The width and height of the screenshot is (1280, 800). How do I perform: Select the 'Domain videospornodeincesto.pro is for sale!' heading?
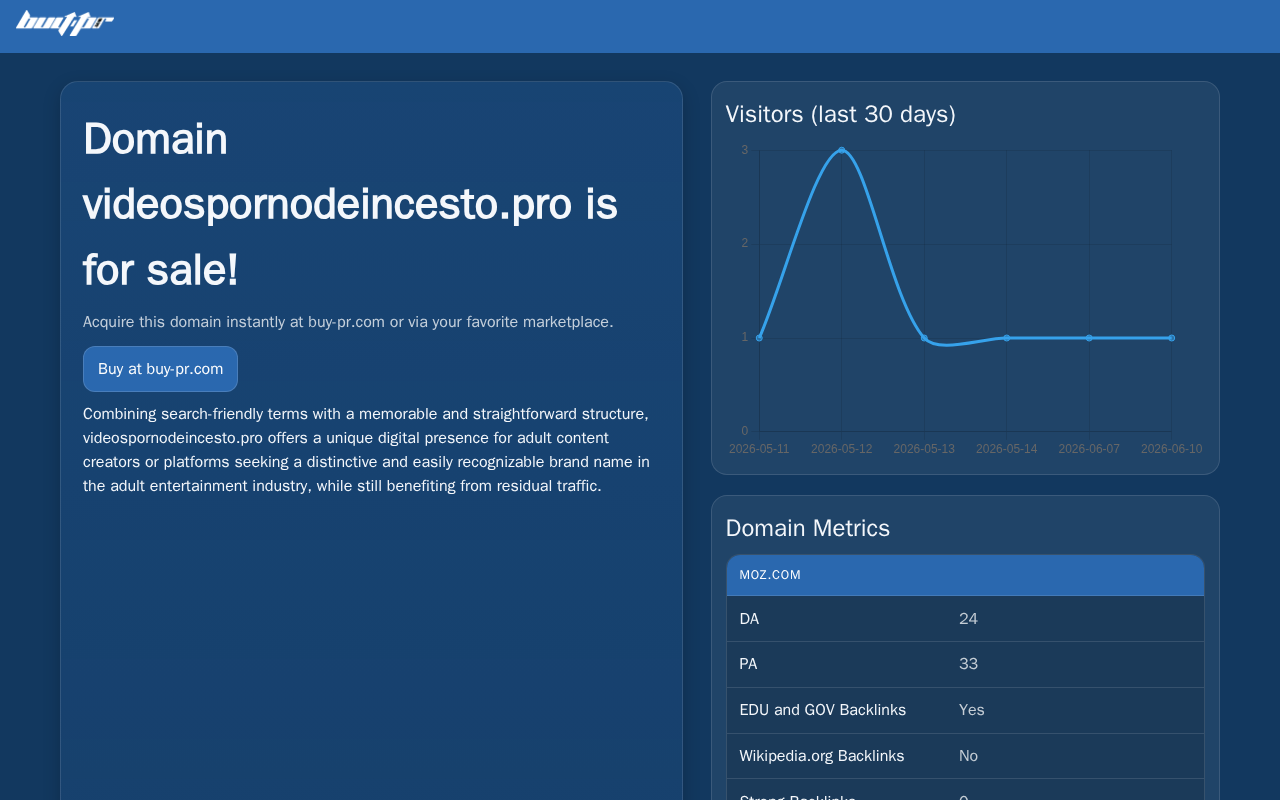[350, 204]
